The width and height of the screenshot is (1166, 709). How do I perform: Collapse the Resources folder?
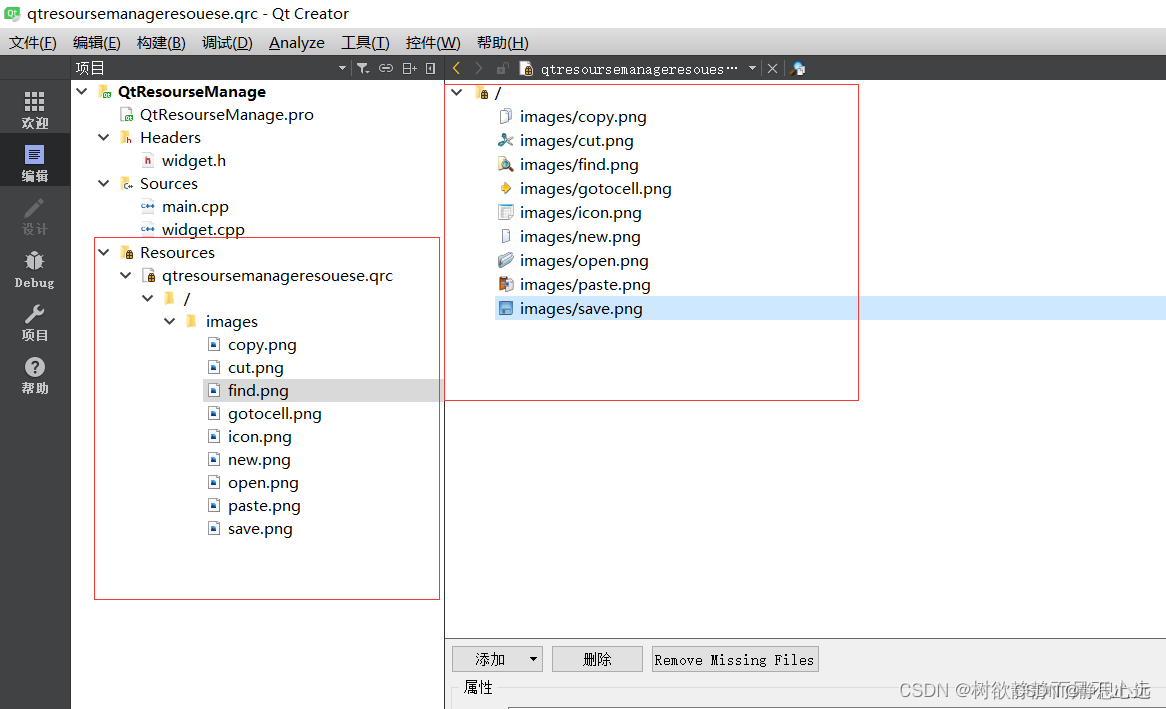click(x=104, y=253)
